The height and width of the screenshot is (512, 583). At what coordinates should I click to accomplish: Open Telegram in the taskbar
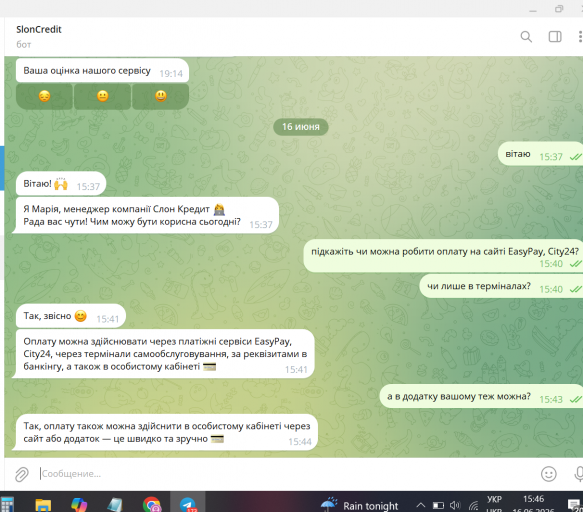188,503
